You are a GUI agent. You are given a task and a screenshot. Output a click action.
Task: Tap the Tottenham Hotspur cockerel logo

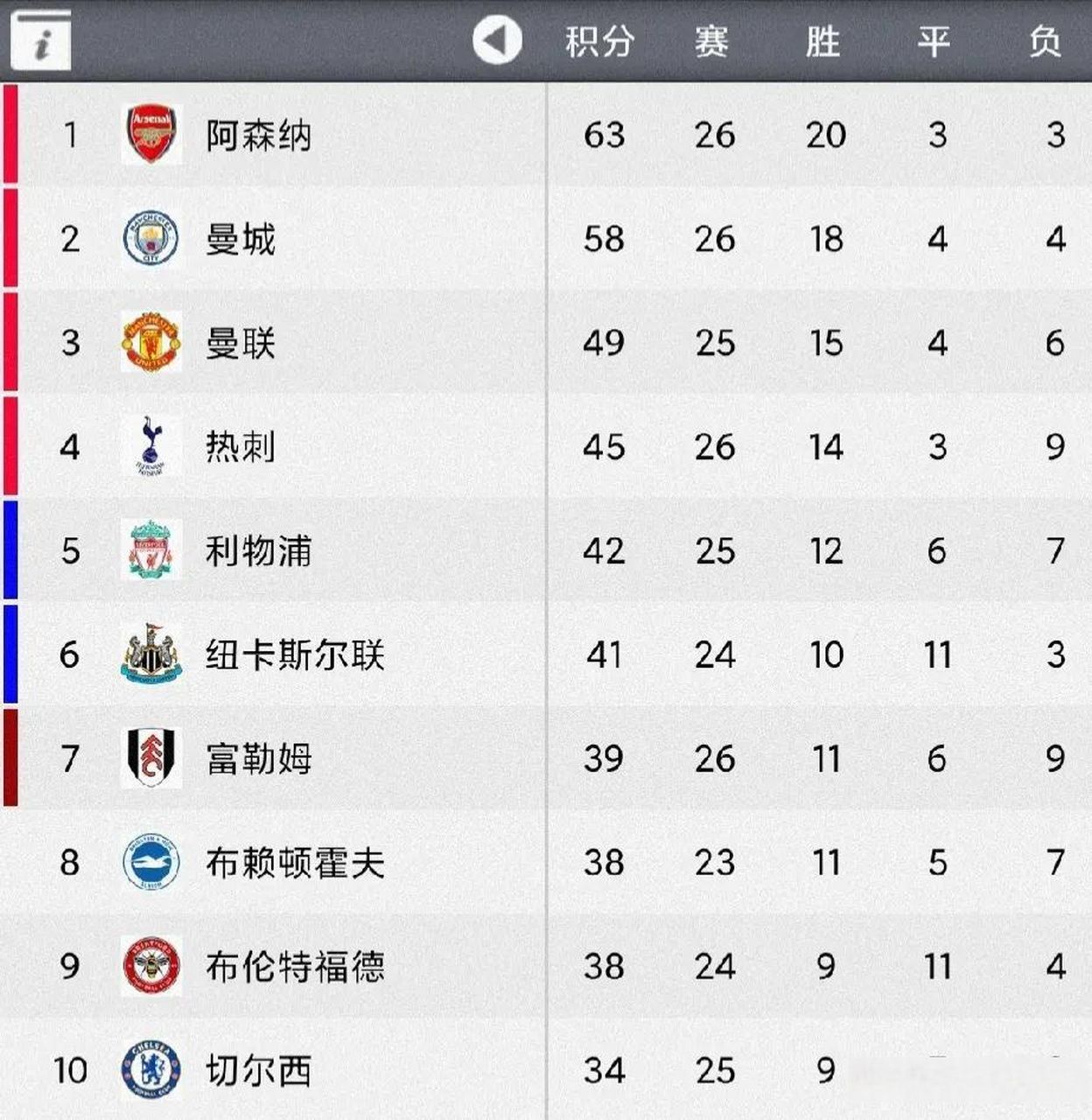[150, 446]
